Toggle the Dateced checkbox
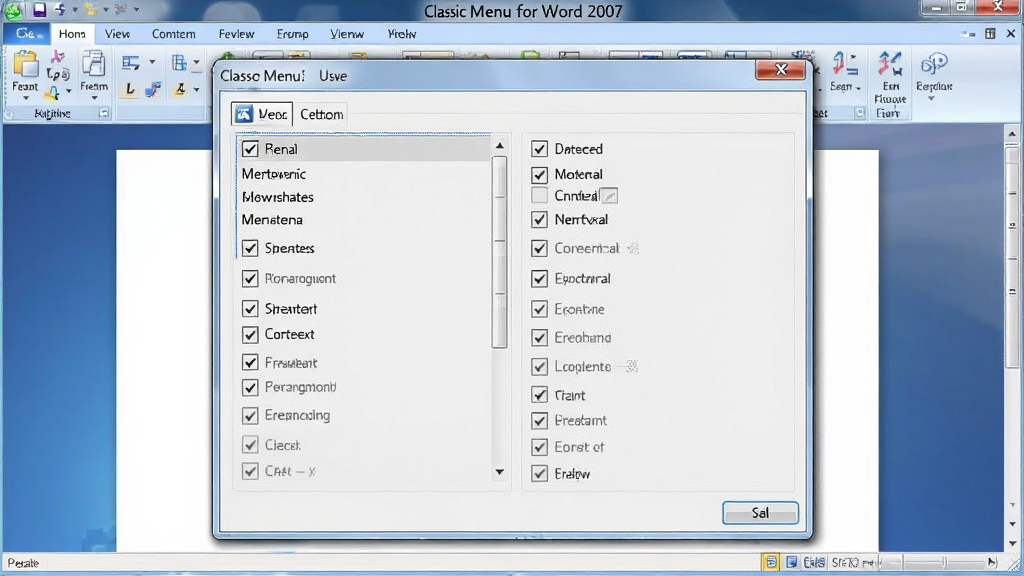The image size is (1024, 576). pyautogui.click(x=539, y=149)
